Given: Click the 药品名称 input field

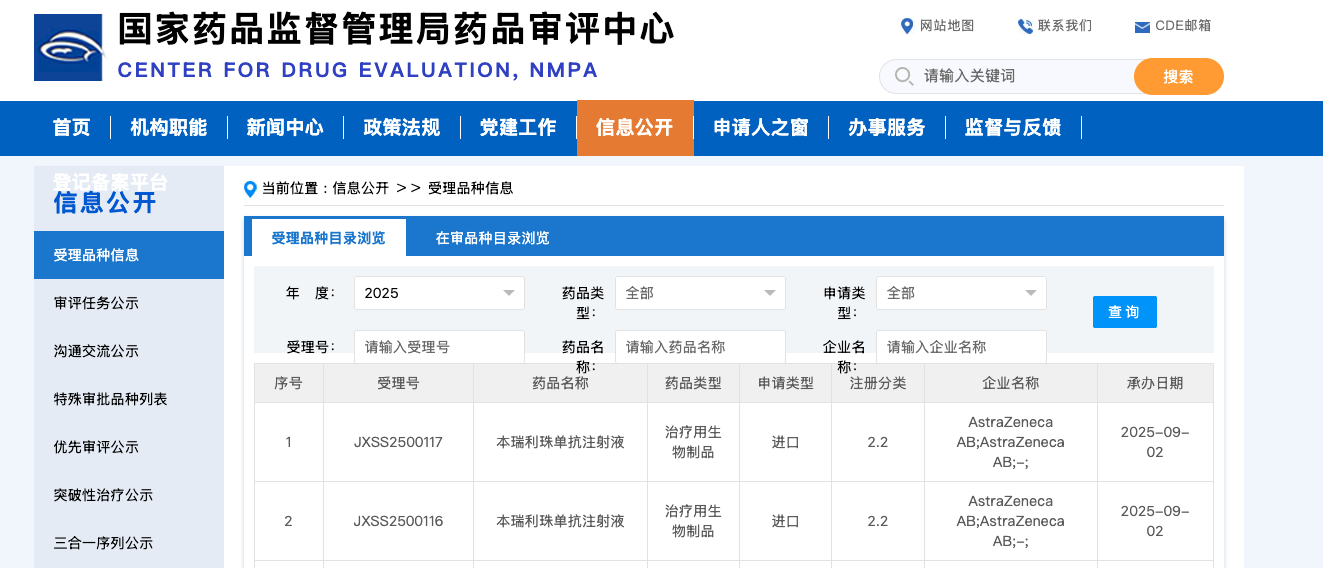Looking at the screenshot, I should click(x=700, y=347).
